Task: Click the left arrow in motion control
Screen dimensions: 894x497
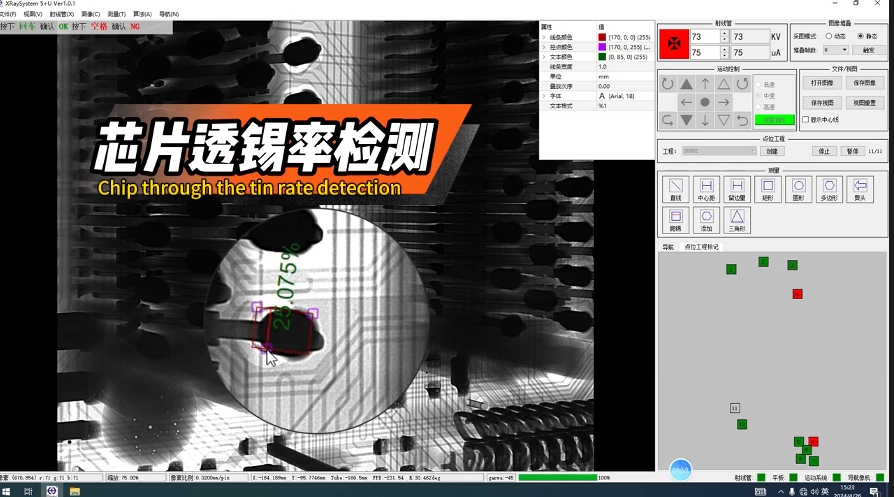Action: pyautogui.click(x=686, y=102)
